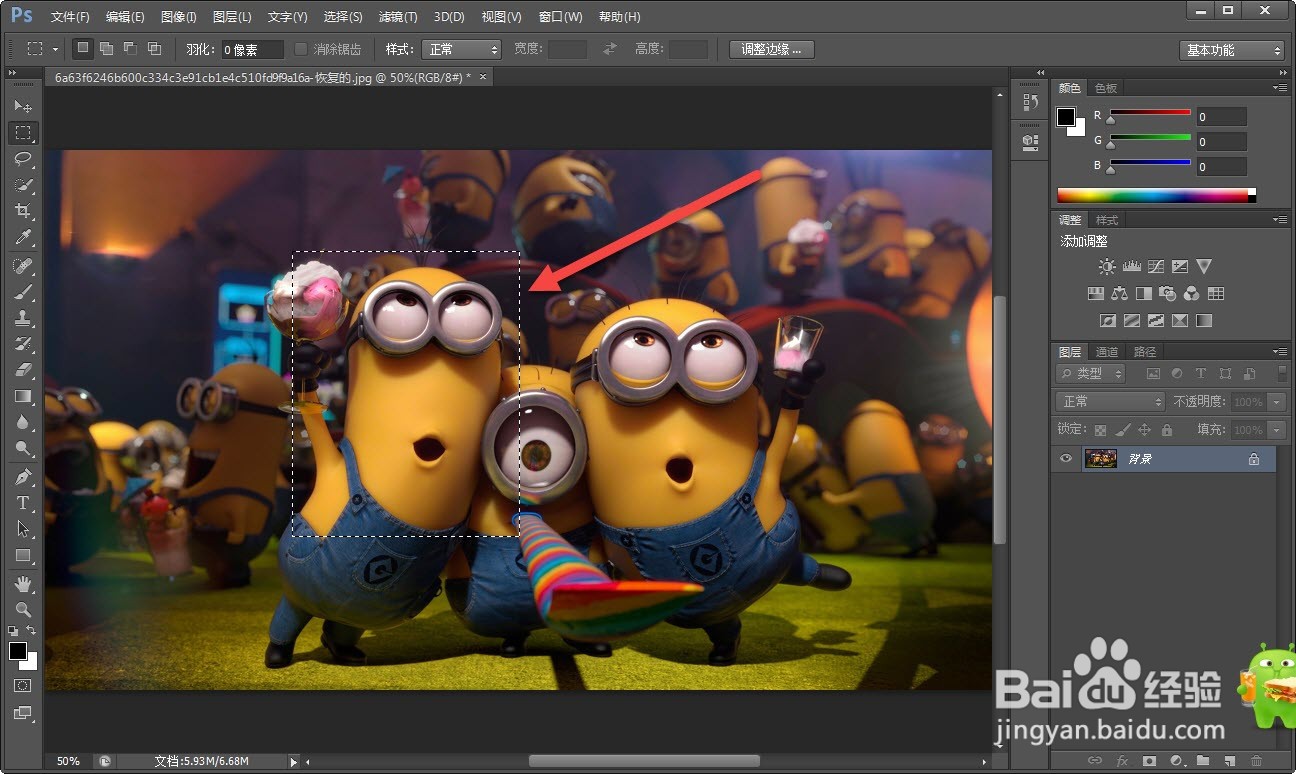Switch to the 通道 tab
1296x774 pixels.
point(1107,352)
